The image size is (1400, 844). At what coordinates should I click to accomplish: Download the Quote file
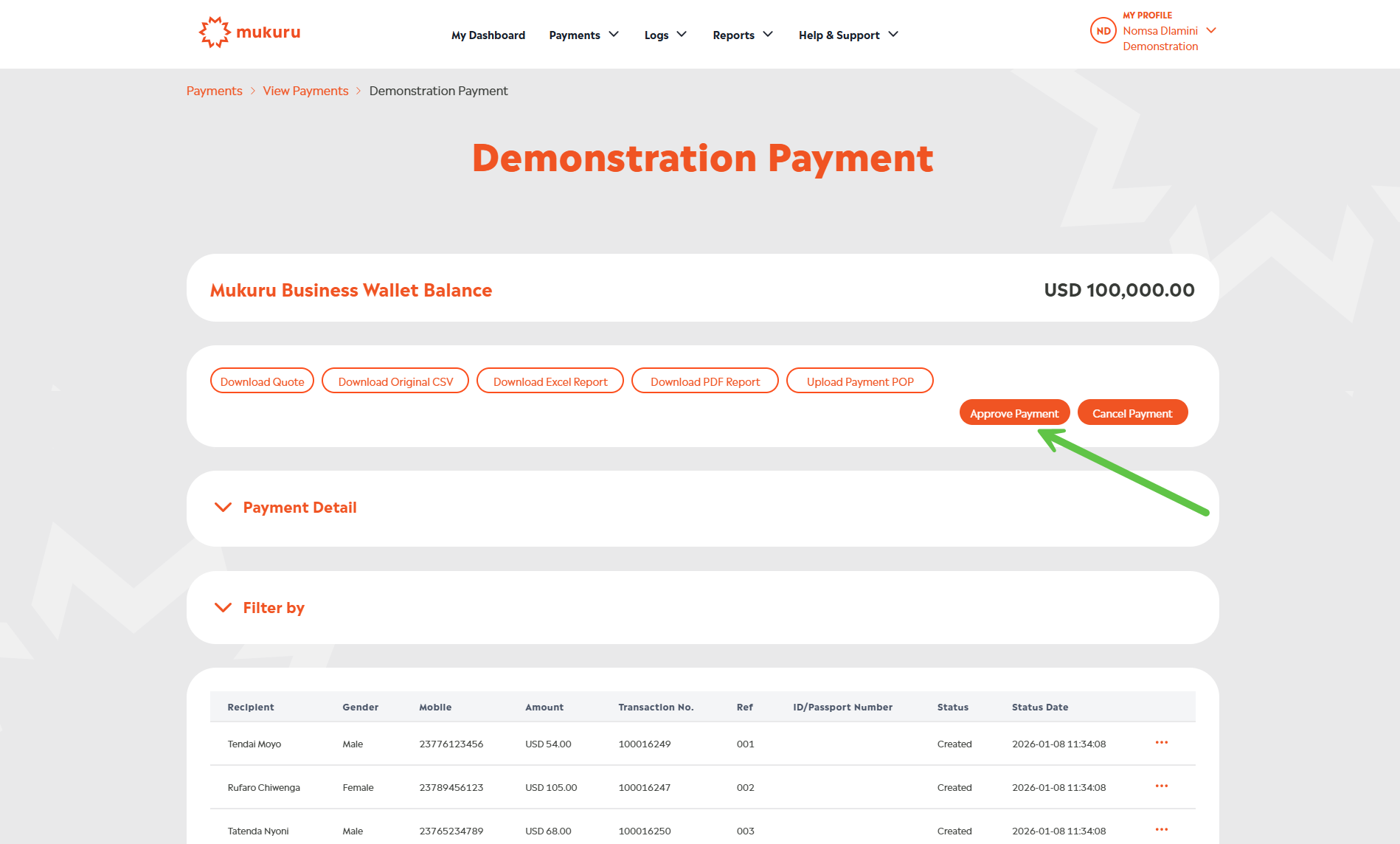tap(262, 381)
